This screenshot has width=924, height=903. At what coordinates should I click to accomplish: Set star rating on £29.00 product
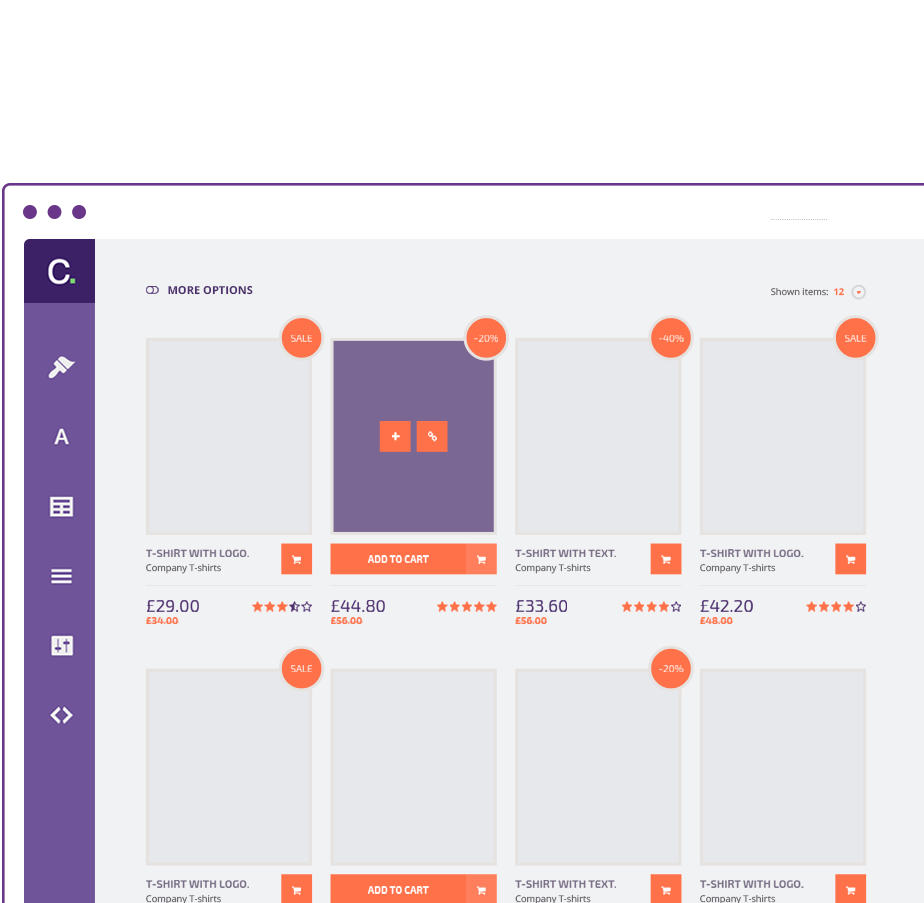tap(281, 606)
